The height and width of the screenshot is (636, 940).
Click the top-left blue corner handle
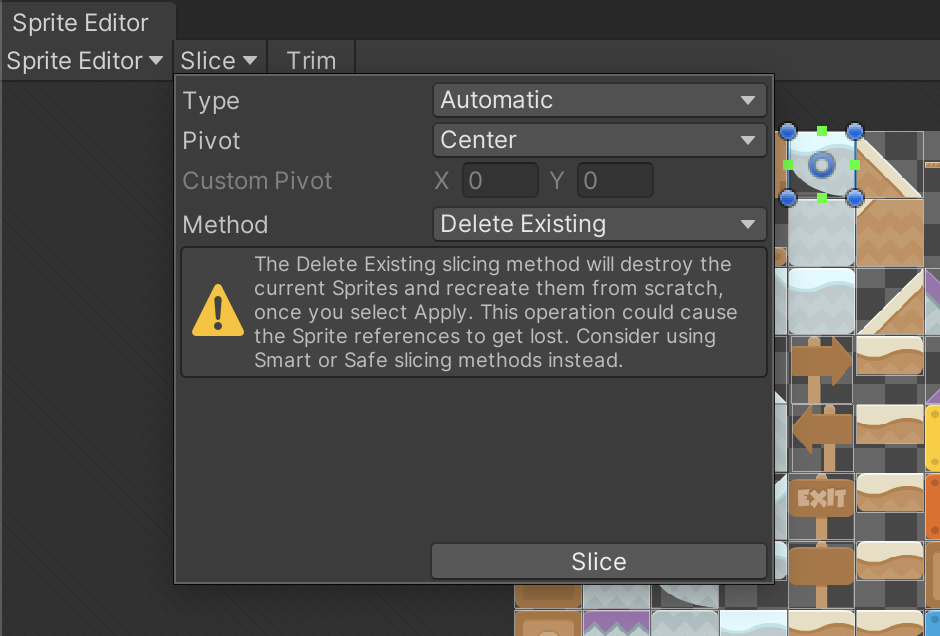click(x=787, y=132)
